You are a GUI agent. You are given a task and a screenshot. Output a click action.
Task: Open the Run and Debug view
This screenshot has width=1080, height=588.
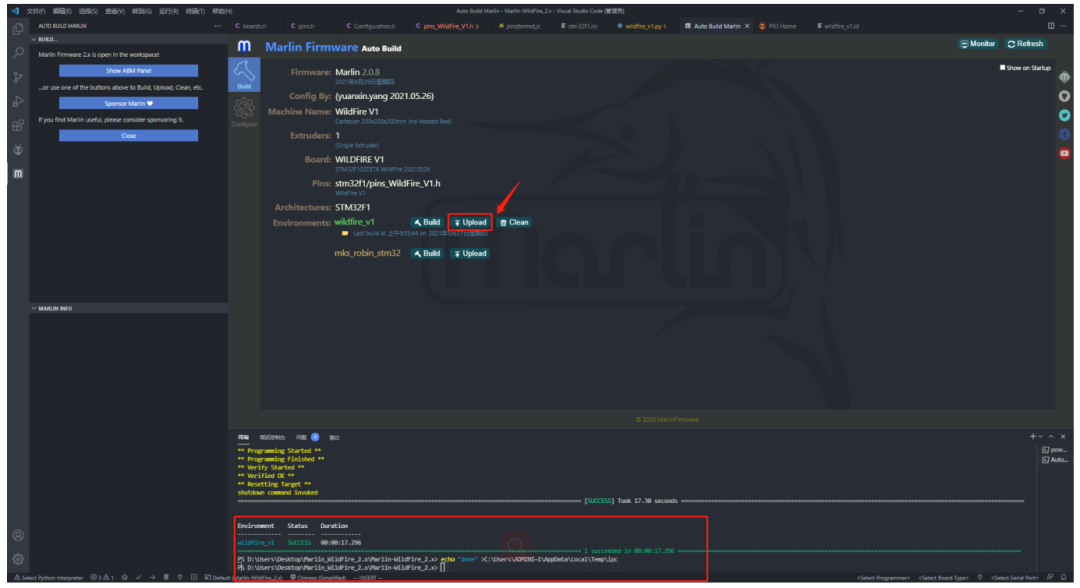(x=18, y=101)
